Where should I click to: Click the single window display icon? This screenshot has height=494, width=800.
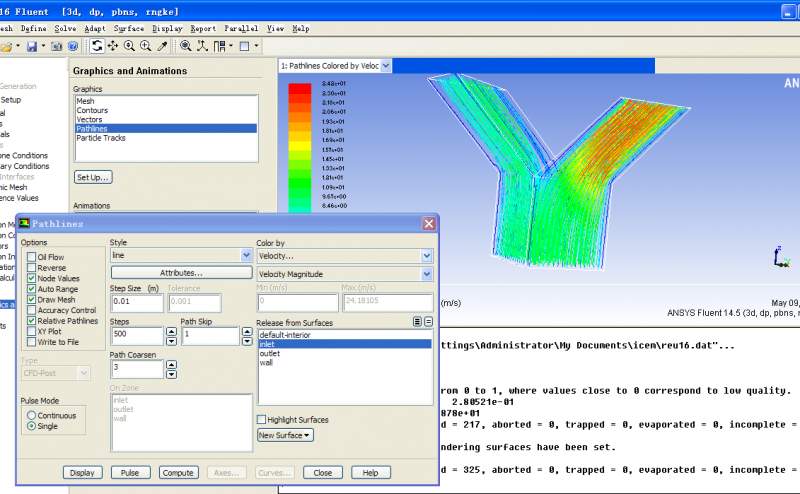coord(244,46)
